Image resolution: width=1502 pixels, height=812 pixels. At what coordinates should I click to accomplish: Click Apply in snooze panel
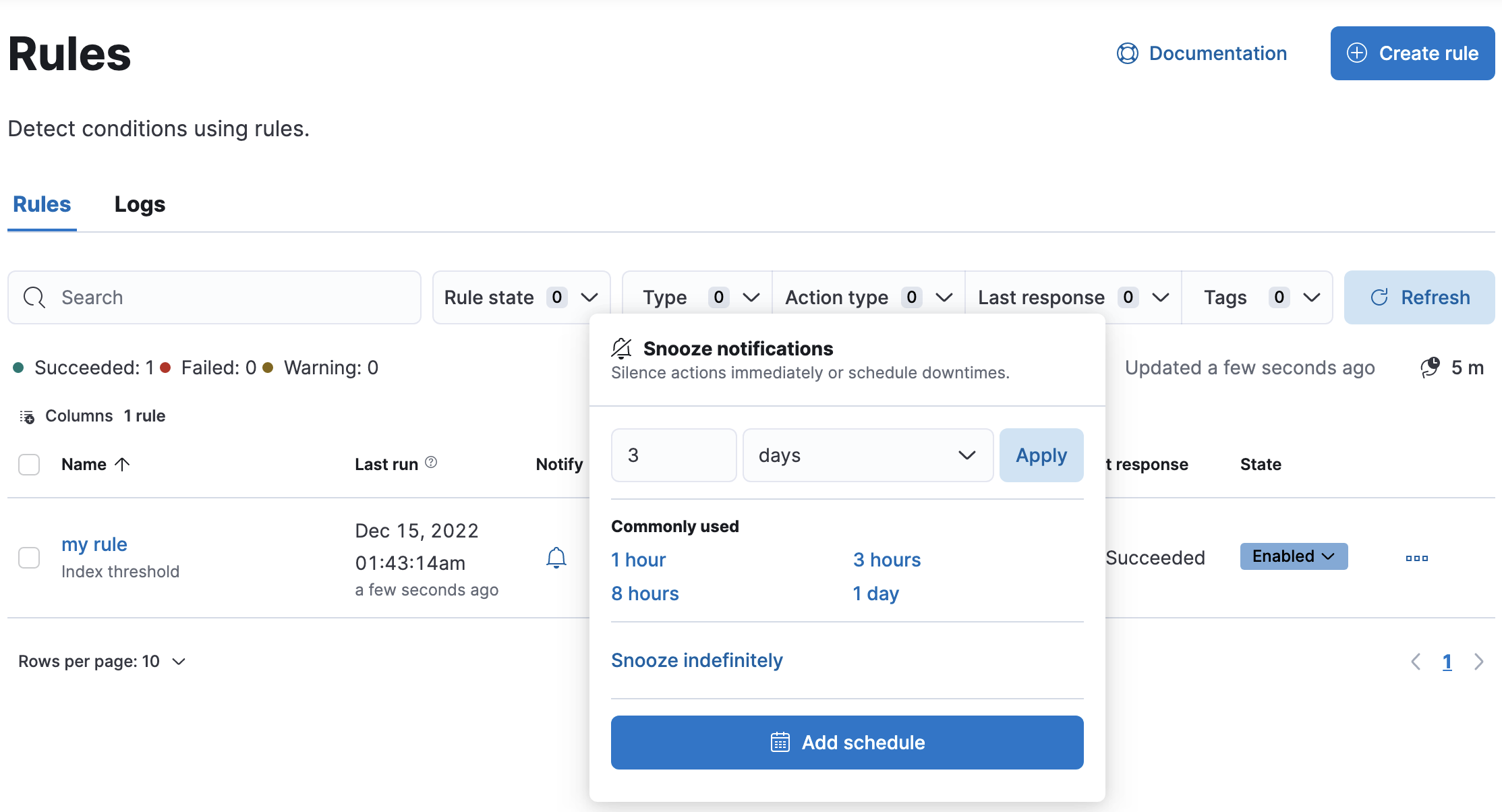[x=1041, y=455]
